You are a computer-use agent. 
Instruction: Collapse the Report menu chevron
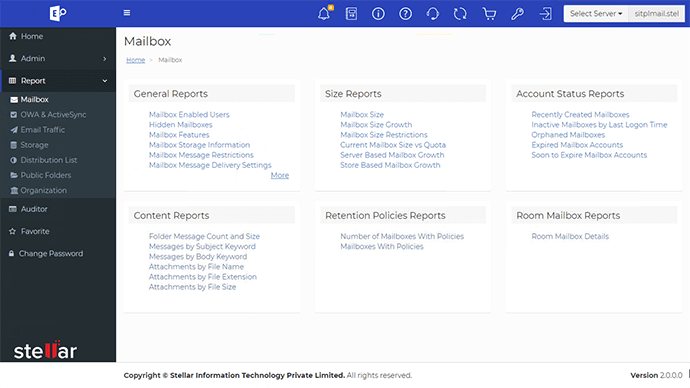[x=105, y=81]
